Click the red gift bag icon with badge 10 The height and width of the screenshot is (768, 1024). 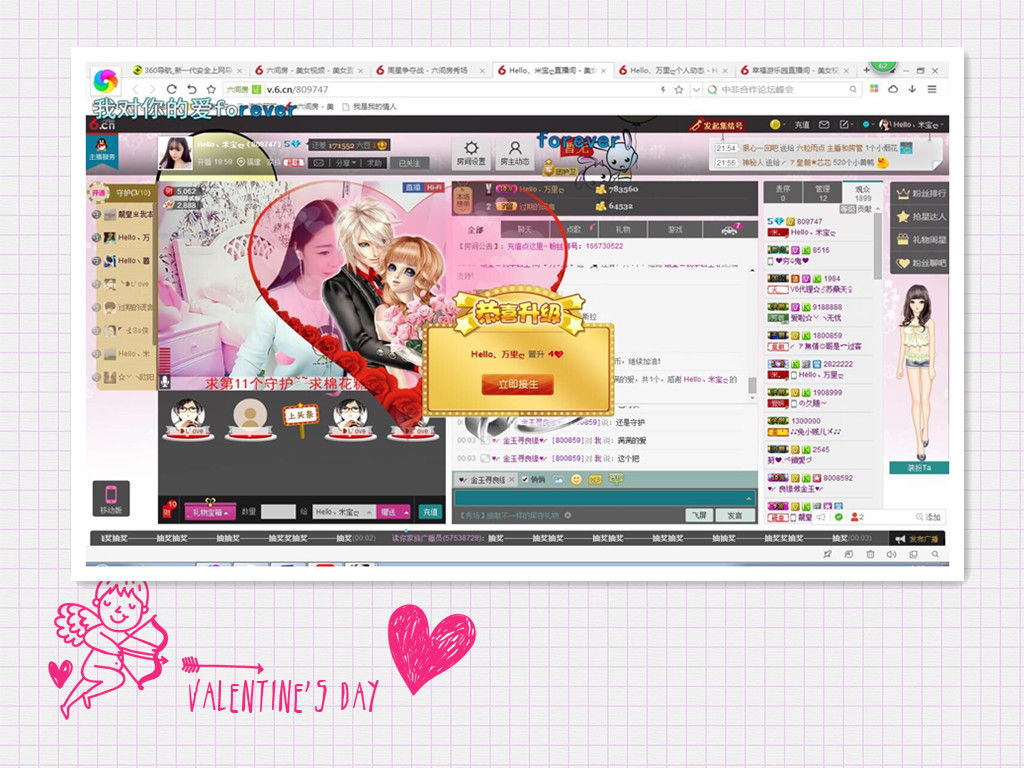coord(169,509)
